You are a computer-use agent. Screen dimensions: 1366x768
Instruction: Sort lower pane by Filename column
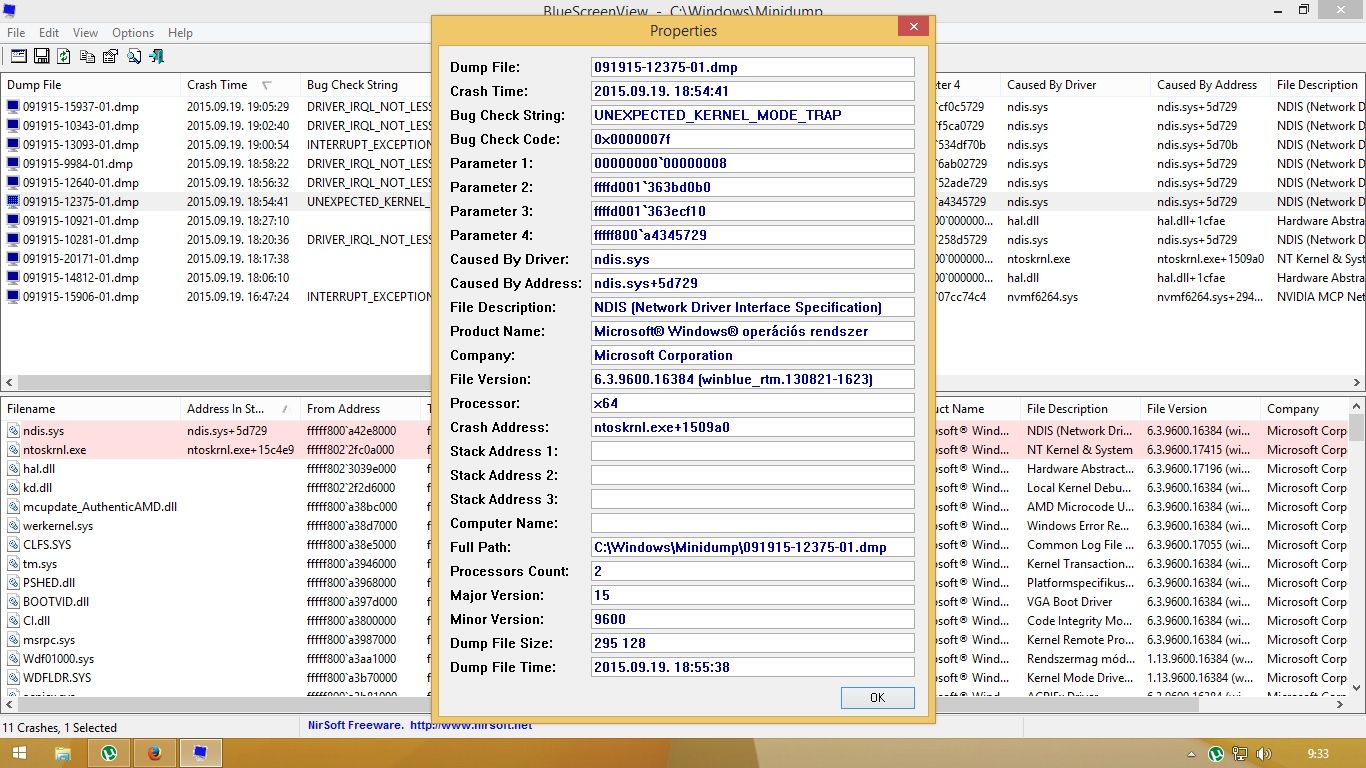click(91, 408)
